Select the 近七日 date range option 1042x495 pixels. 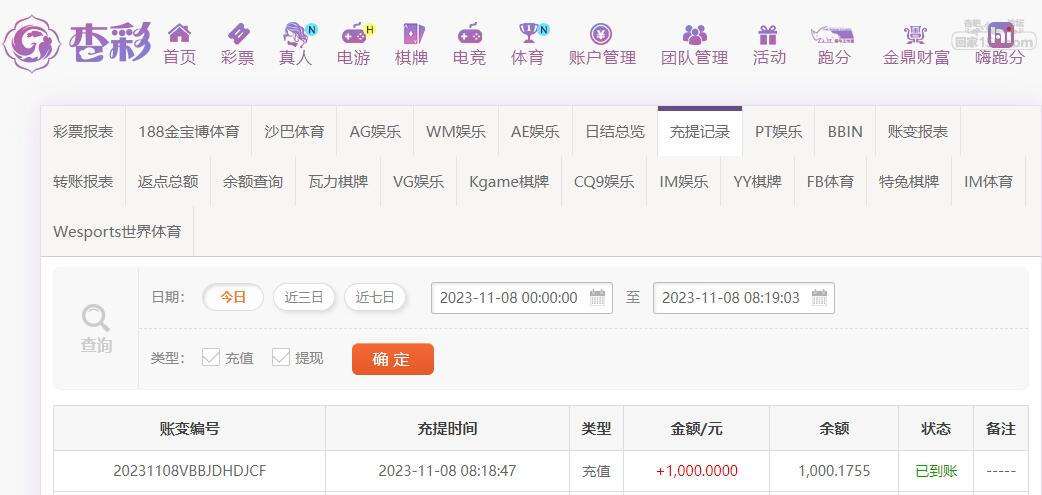(375, 297)
